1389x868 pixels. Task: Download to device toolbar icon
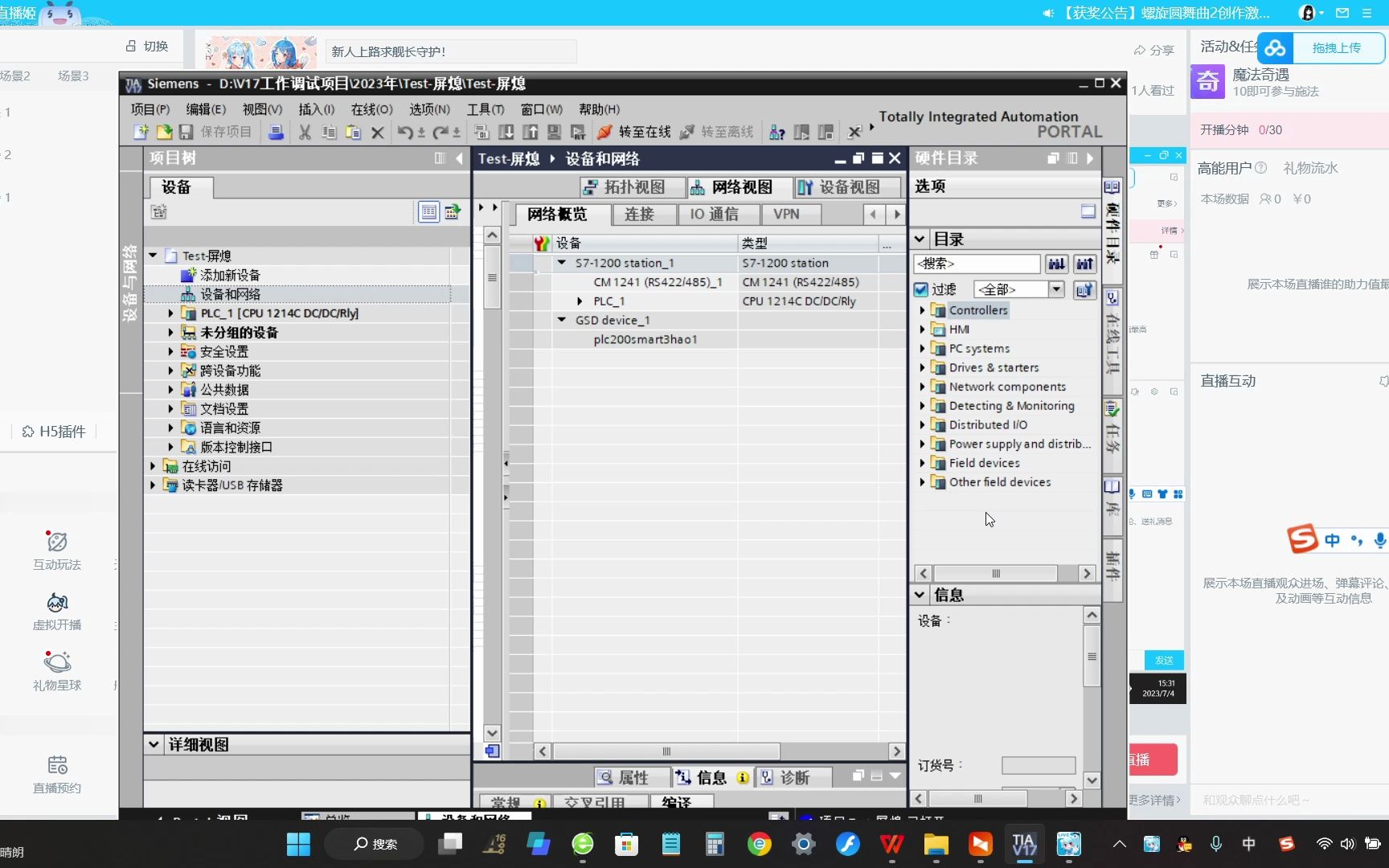(506, 132)
